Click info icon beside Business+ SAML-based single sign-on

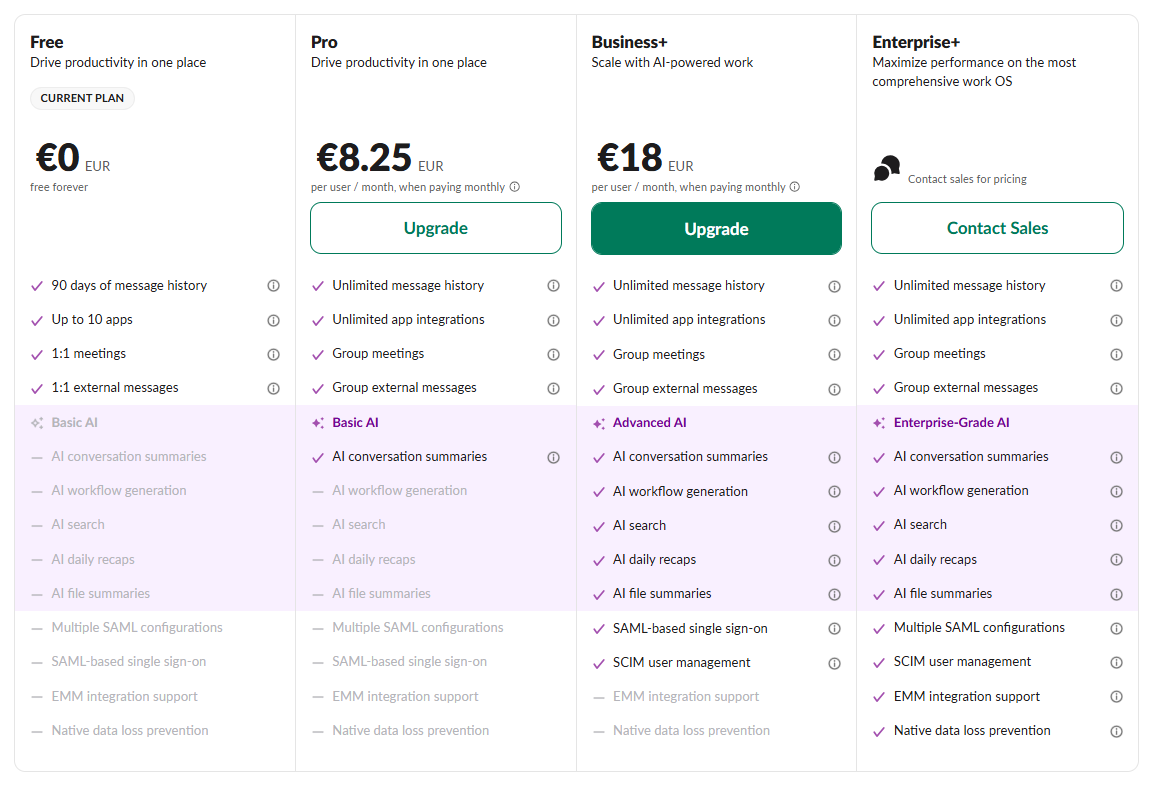point(834,629)
